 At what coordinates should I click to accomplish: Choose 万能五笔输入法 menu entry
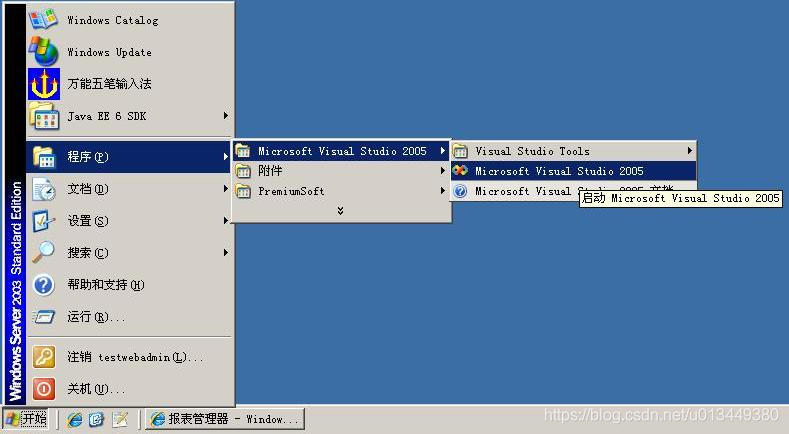130,84
